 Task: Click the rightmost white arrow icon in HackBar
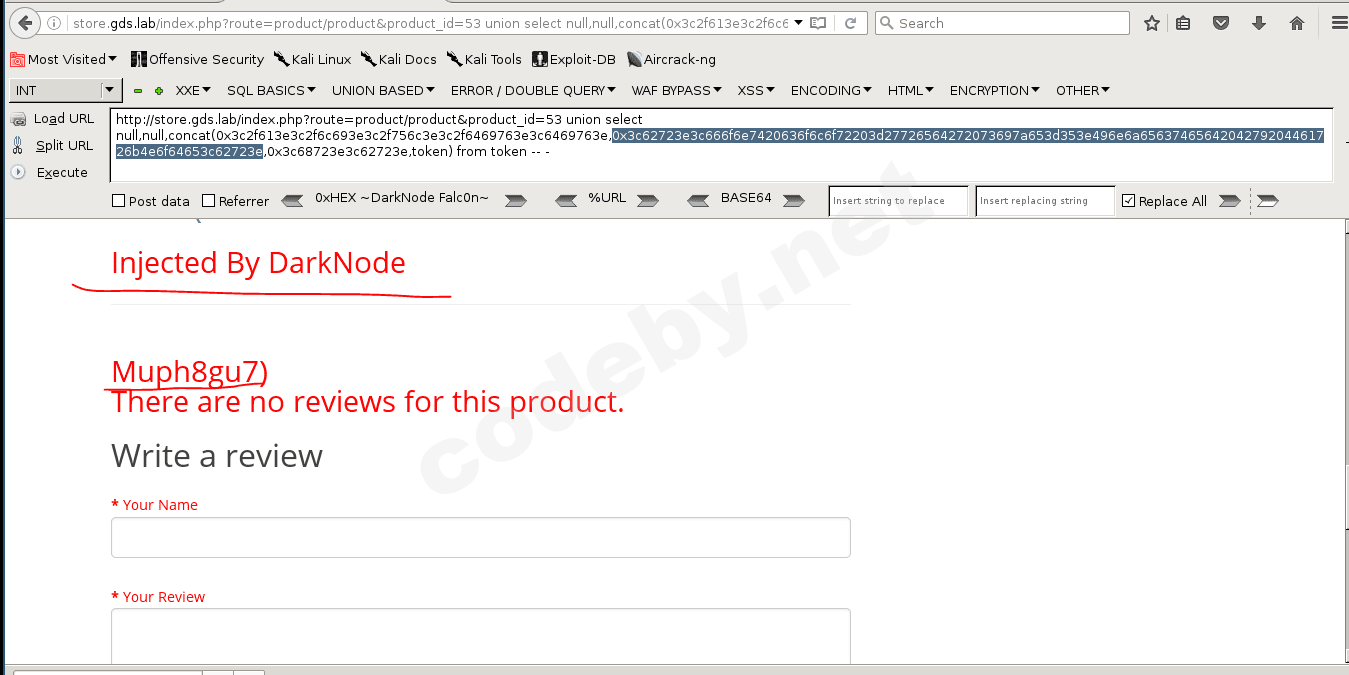[1267, 201]
